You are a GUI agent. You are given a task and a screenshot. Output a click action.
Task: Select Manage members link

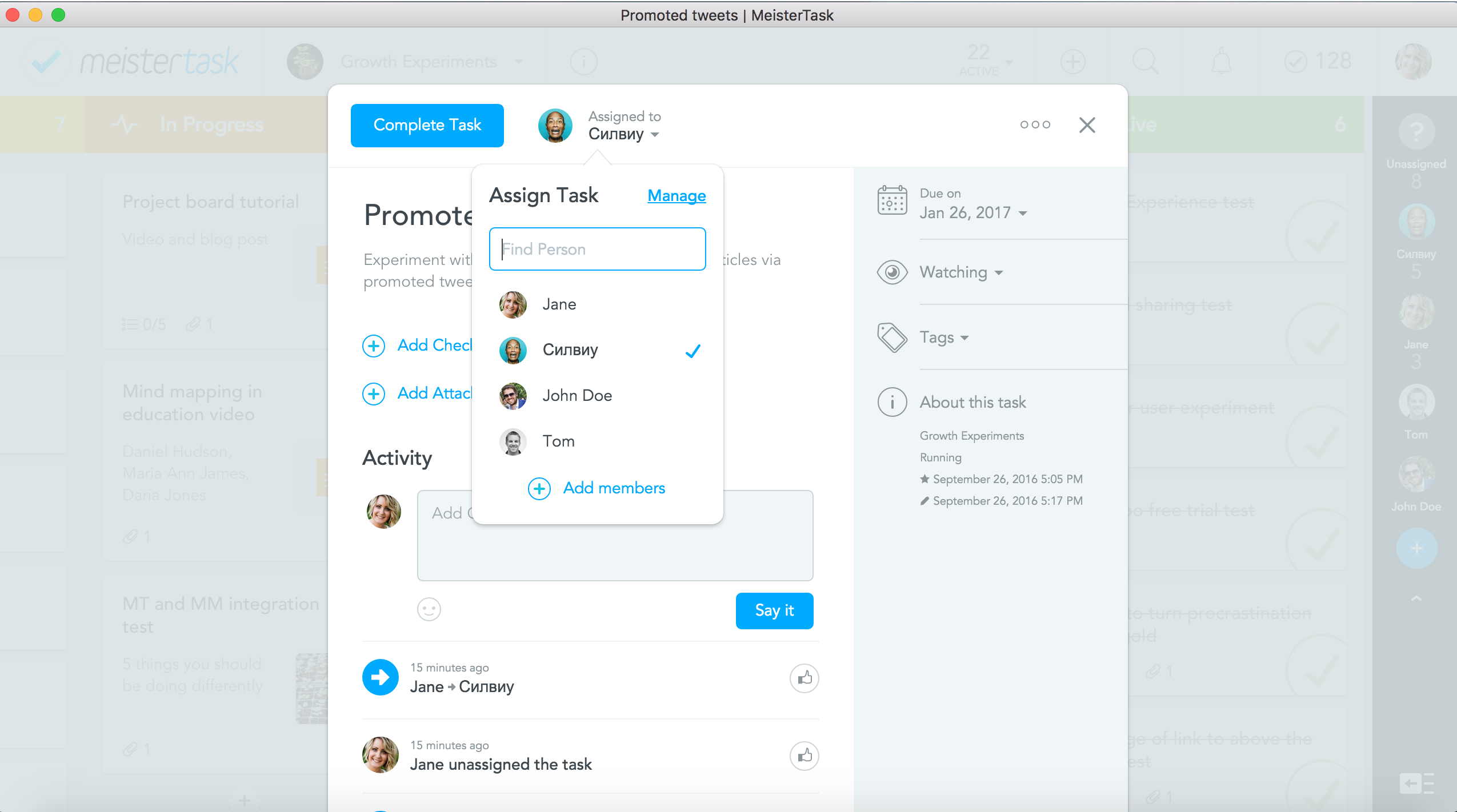676,196
